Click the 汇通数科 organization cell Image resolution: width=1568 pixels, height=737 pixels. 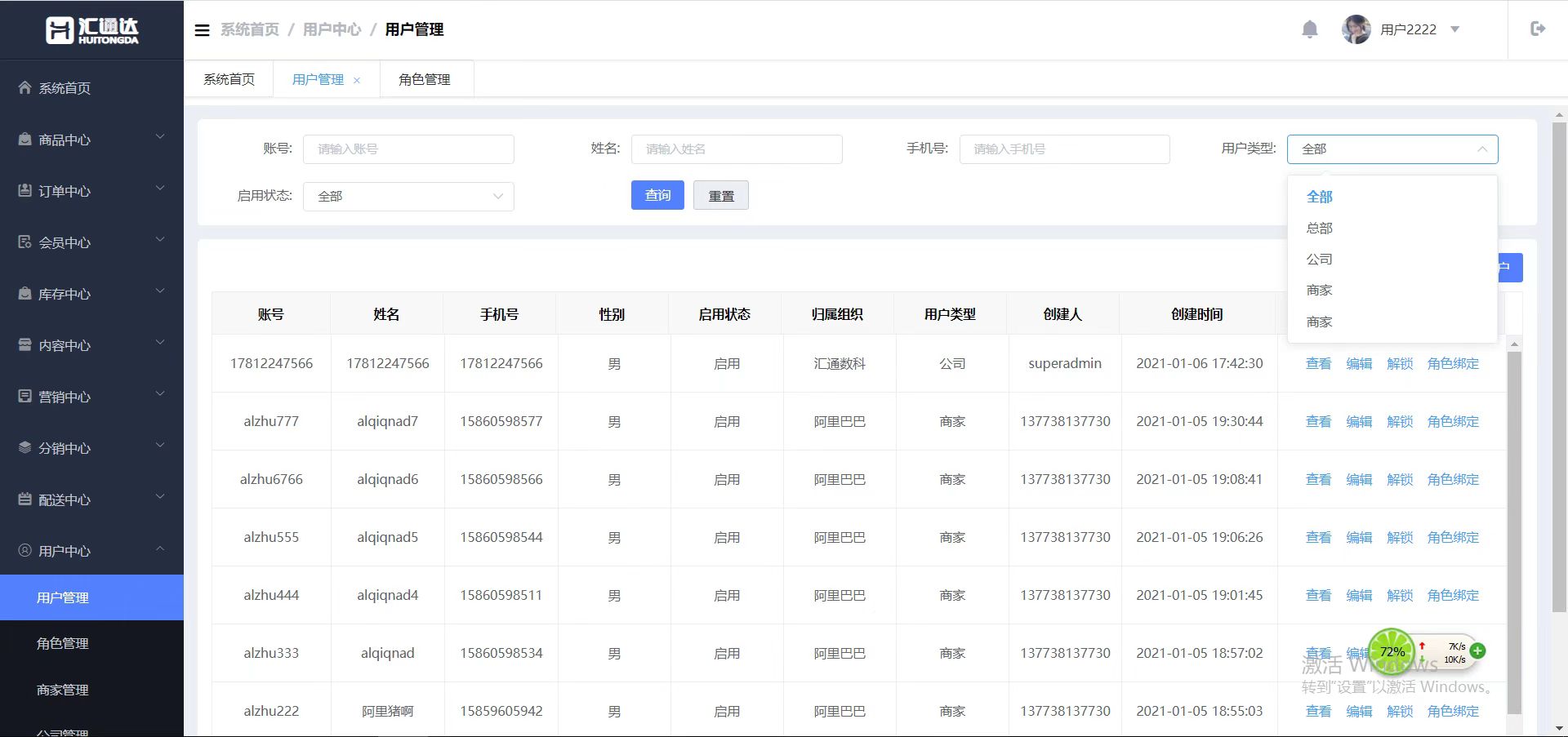click(840, 363)
